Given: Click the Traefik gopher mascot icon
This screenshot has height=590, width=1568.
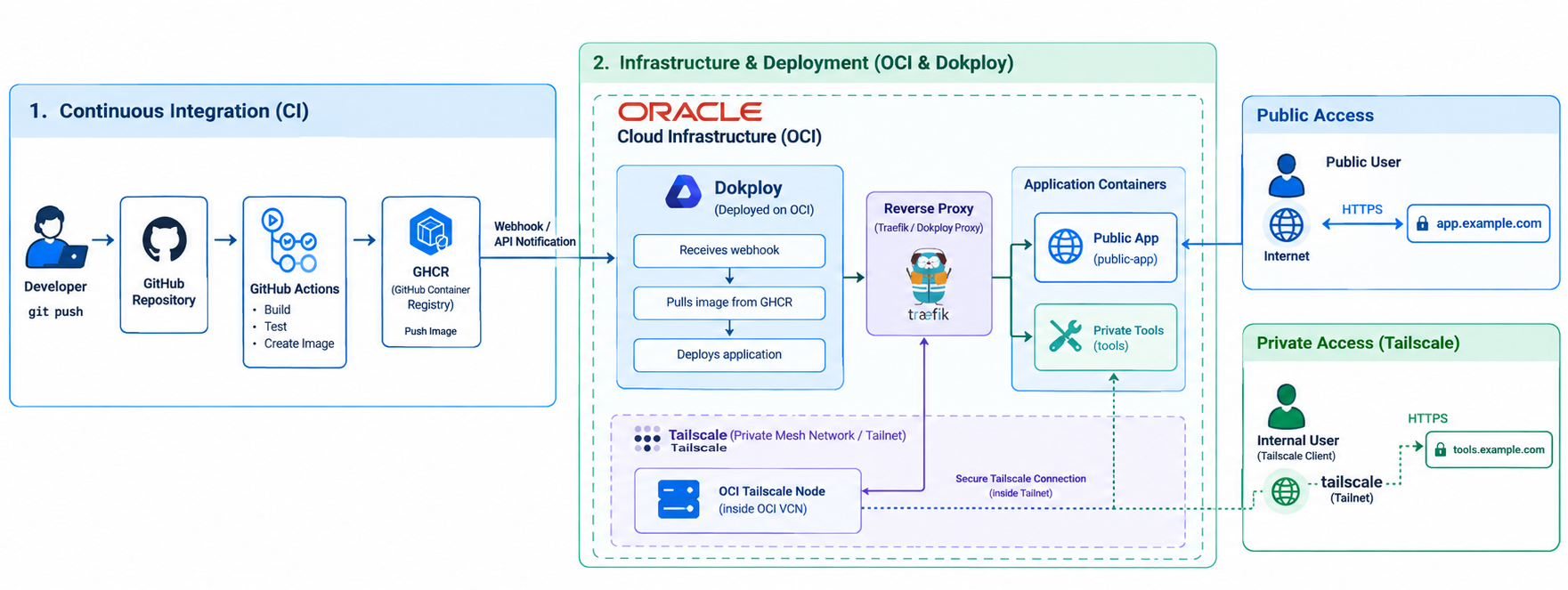Looking at the screenshot, I should (928, 278).
